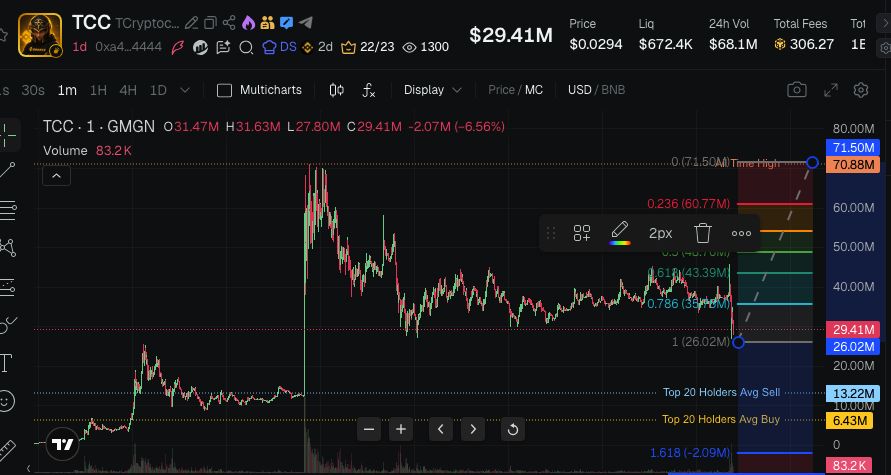Expand the header stats with right chevron

(884, 24)
